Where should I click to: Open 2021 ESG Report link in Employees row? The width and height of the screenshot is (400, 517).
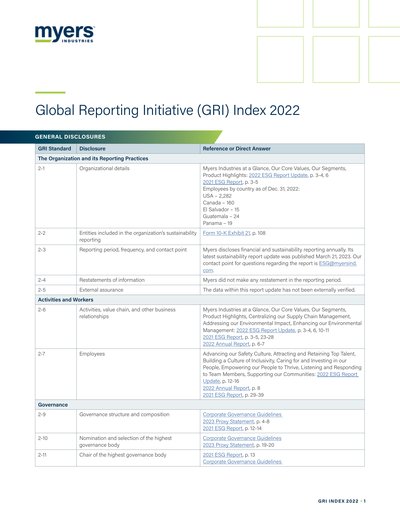tap(222, 395)
